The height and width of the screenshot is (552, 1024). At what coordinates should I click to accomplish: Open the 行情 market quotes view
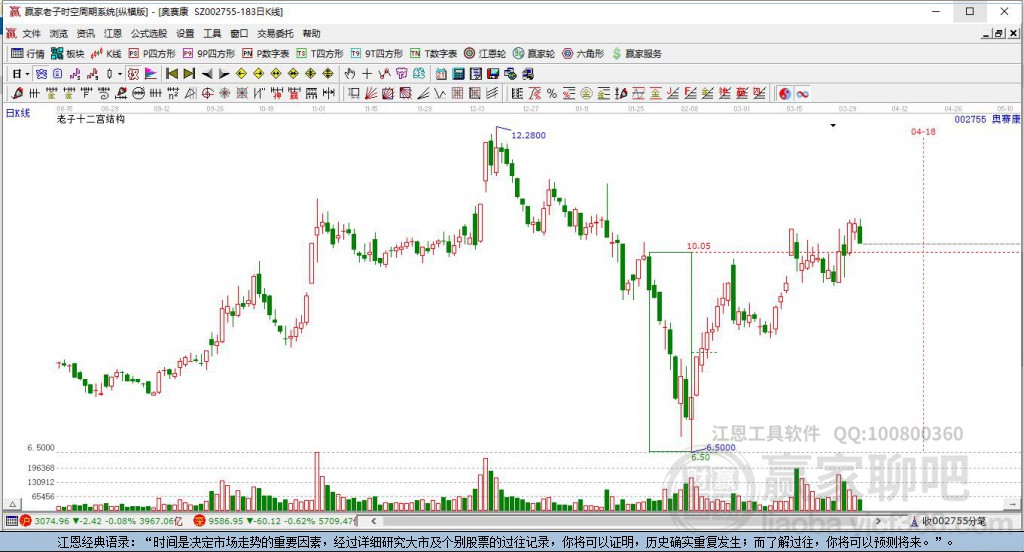(x=27, y=54)
